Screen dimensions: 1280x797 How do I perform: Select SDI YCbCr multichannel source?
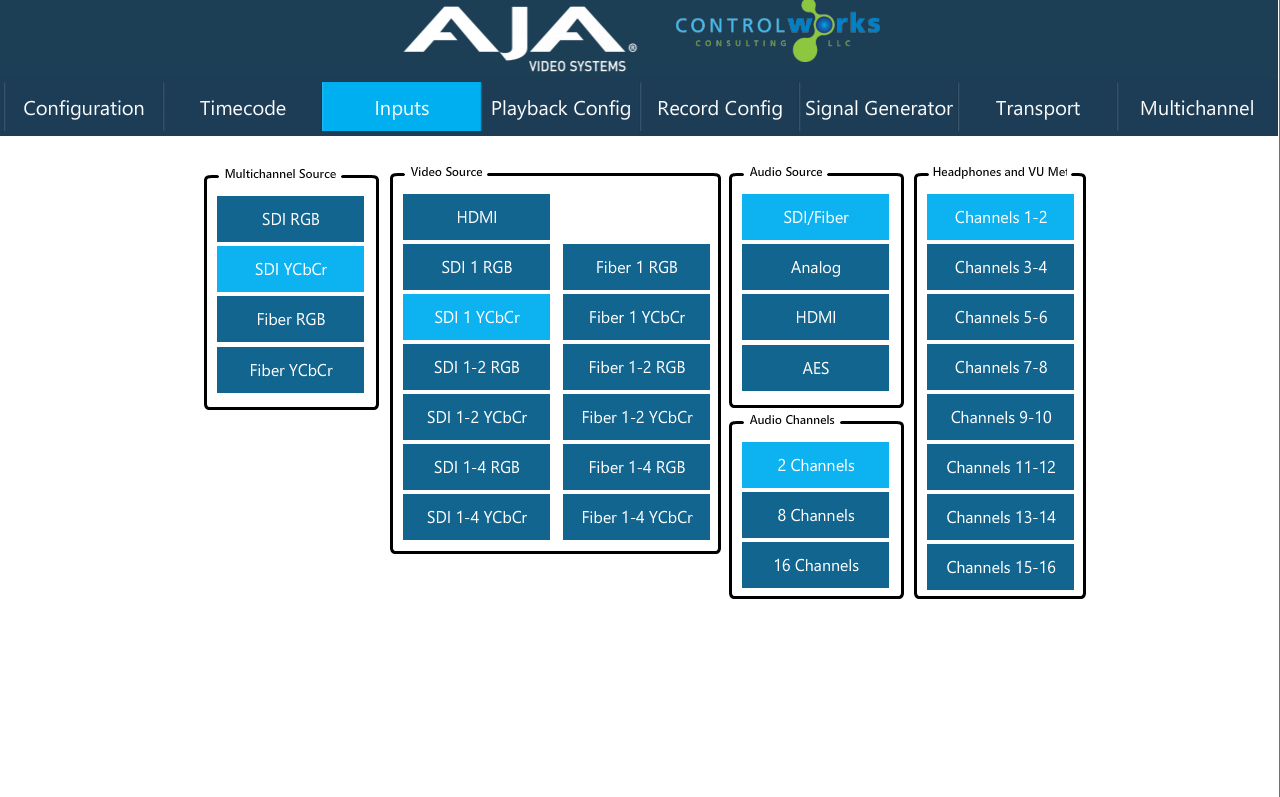(290, 269)
